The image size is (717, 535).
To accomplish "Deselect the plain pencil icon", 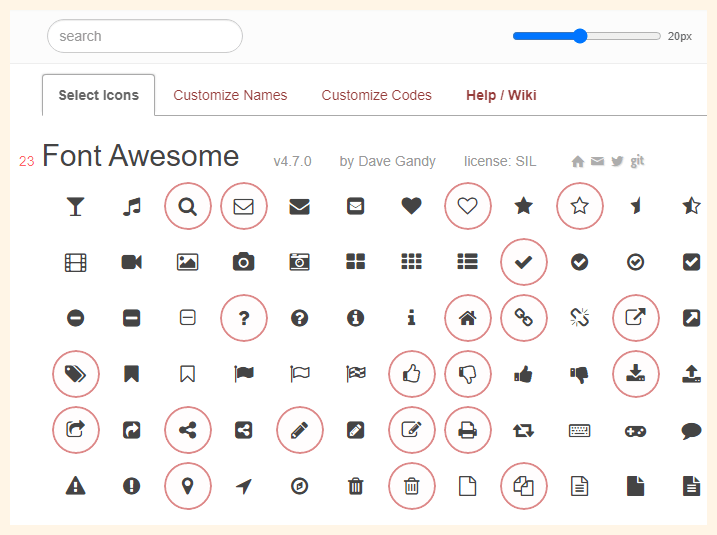I will click(300, 430).
